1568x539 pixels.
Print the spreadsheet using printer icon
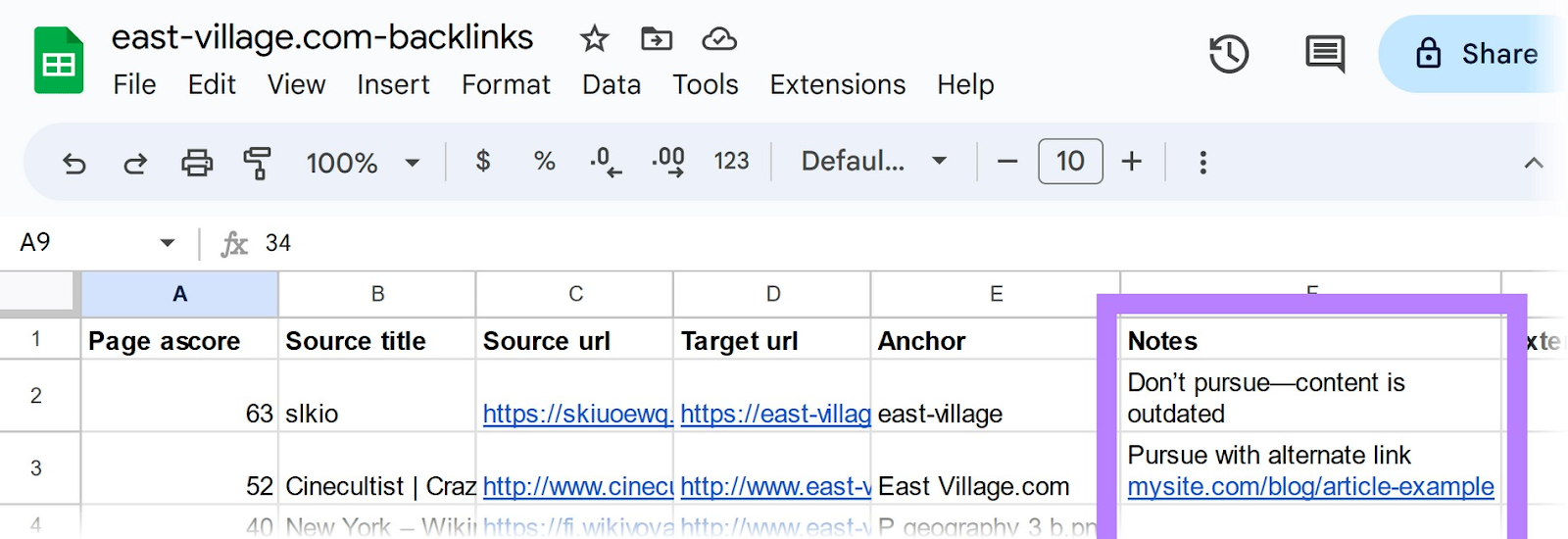pyautogui.click(x=197, y=163)
